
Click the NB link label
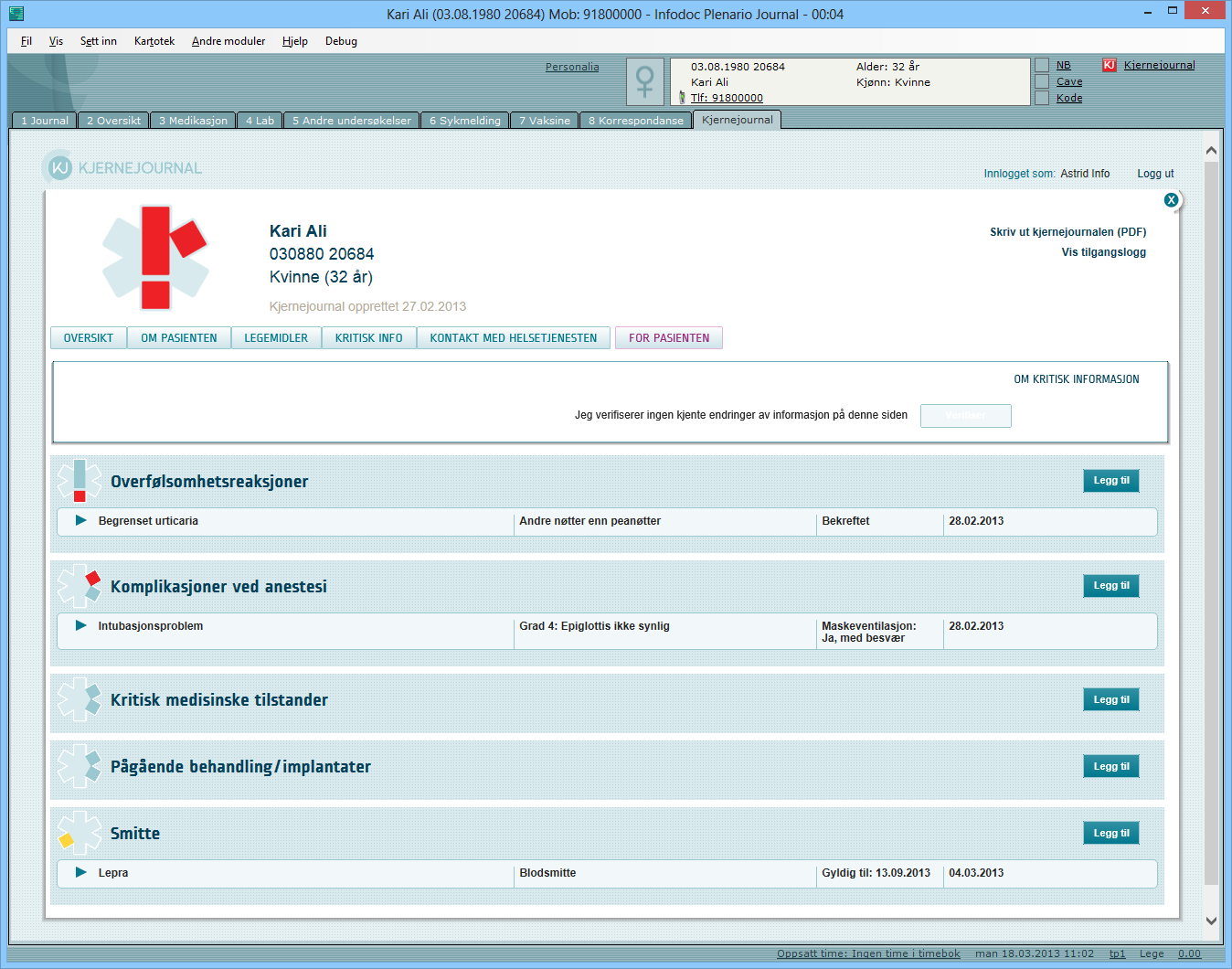point(1063,65)
